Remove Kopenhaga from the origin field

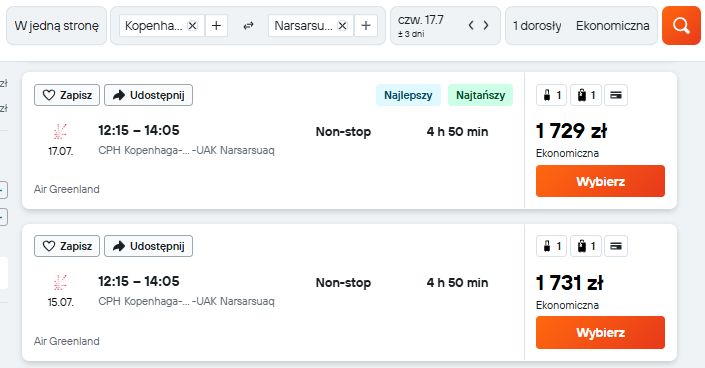[192, 26]
